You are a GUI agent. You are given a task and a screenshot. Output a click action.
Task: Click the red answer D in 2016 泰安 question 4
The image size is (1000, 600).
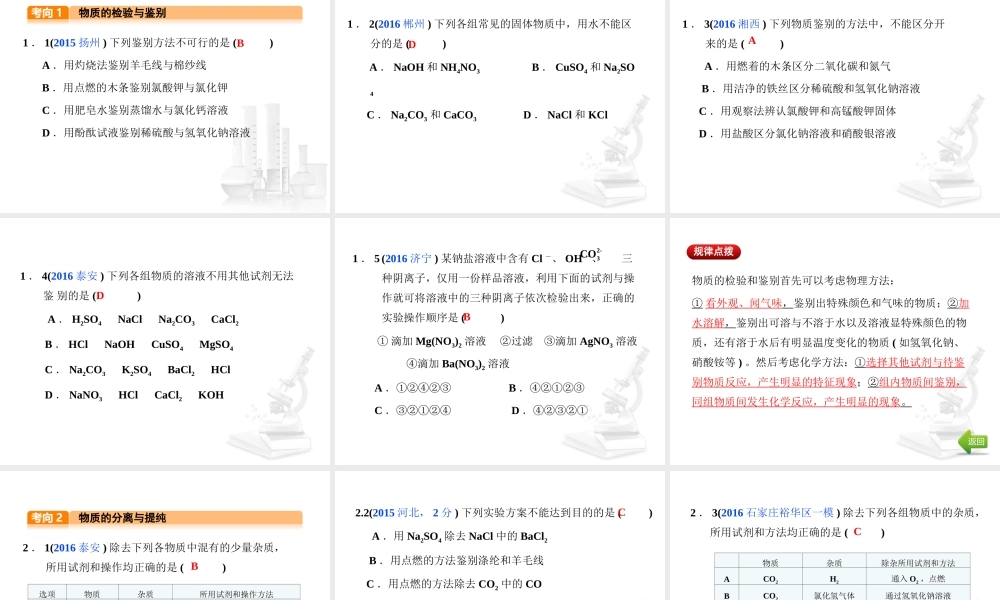[100, 296]
